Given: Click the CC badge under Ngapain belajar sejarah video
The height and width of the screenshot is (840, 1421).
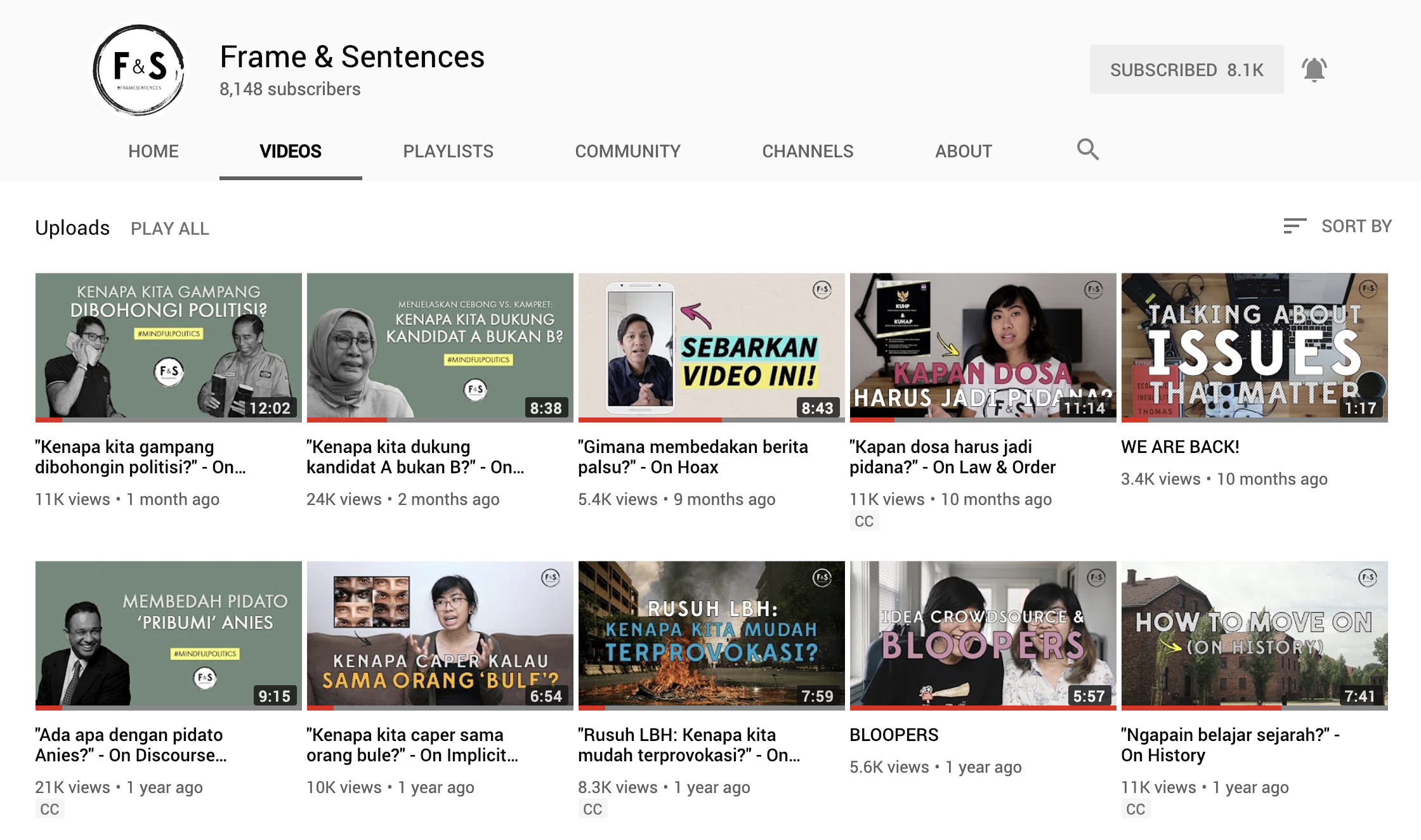Looking at the screenshot, I should (x=1135, y=810).
